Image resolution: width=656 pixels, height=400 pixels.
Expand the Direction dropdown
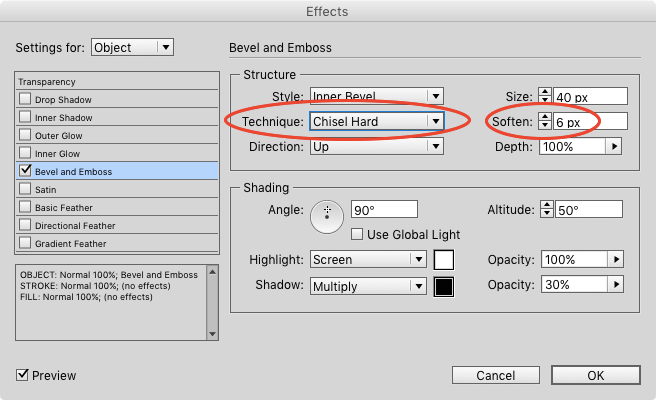tap(376, 146)
